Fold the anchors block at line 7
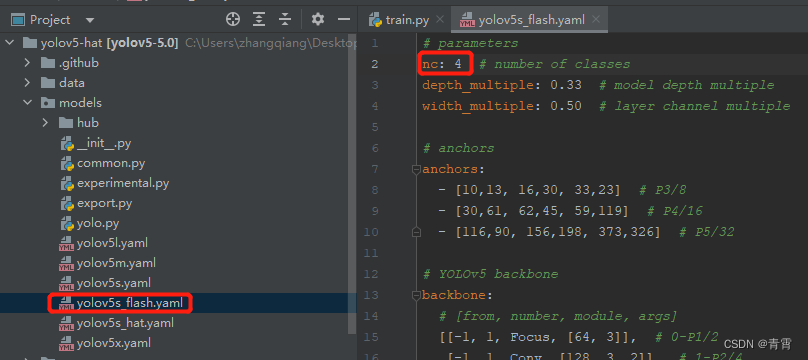Image resolution: width=808 pixels, height=360 pixels. point(416,169)
